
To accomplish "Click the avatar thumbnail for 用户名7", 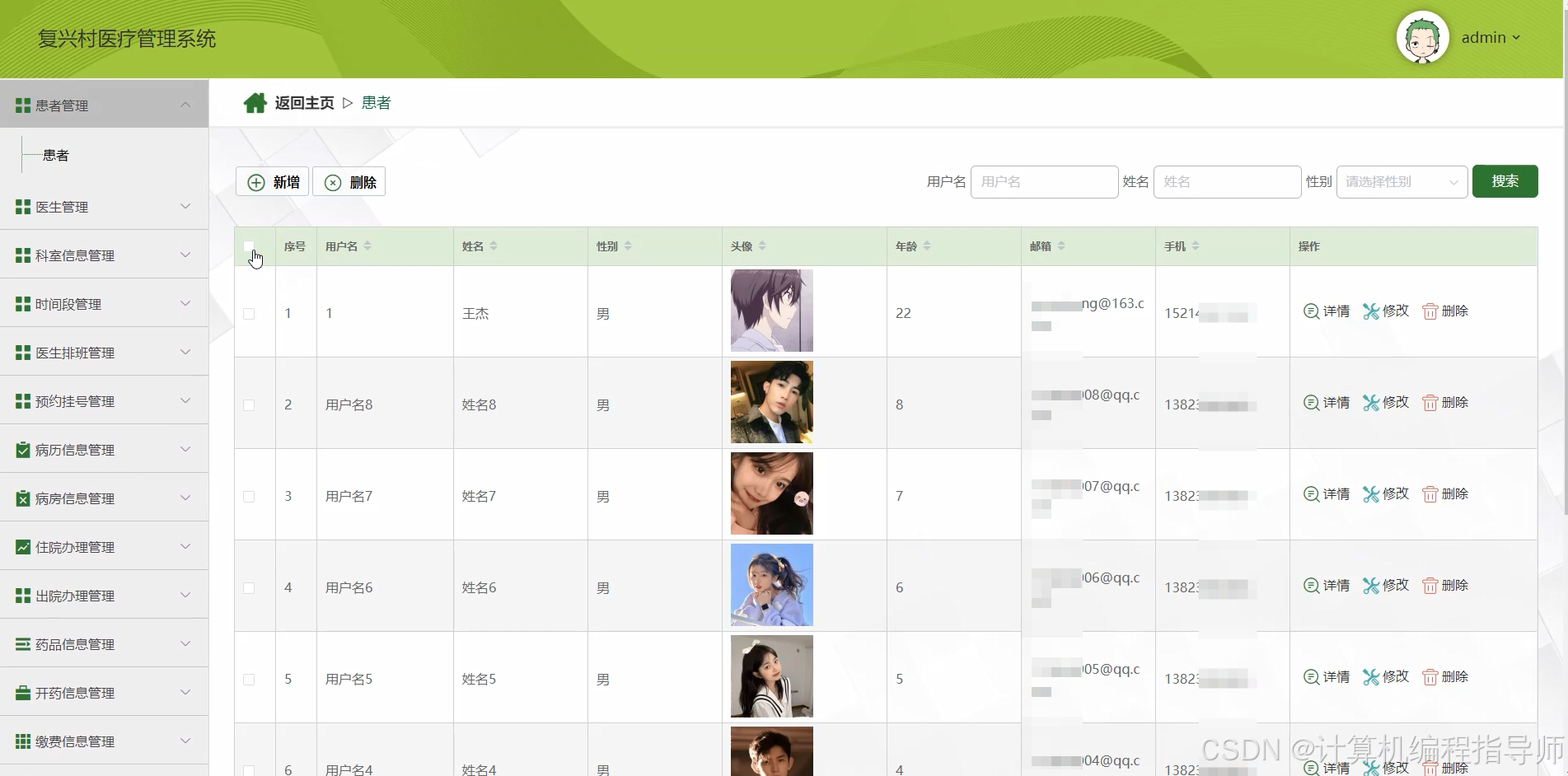I will (772, 493).
